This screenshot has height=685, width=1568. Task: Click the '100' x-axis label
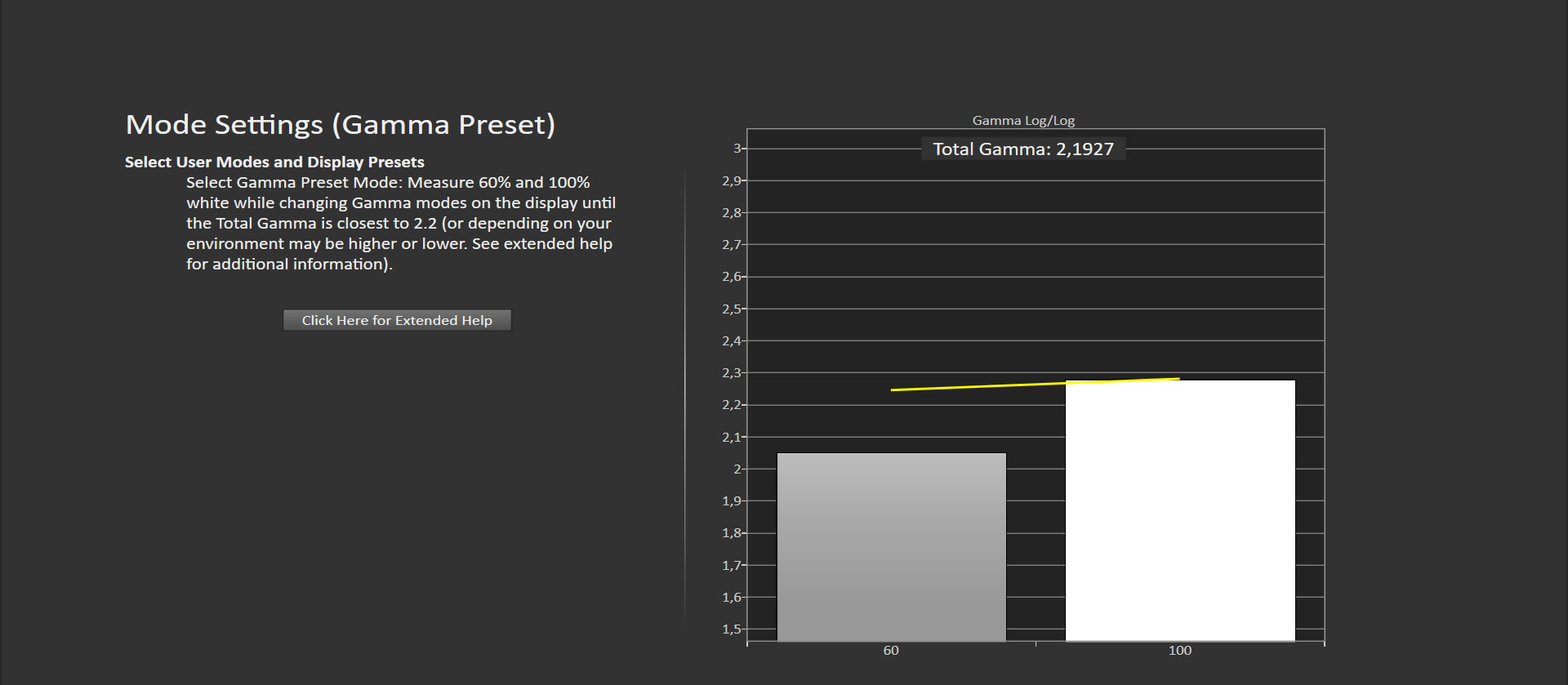point(1179,650)
